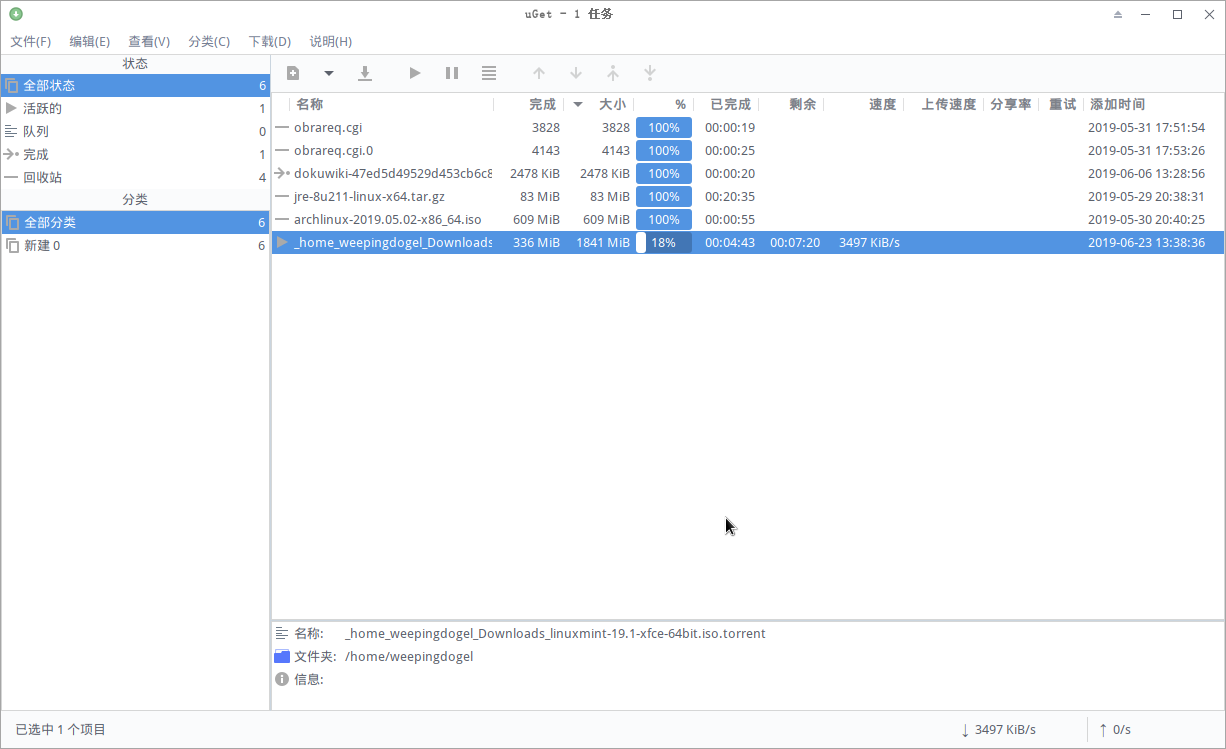Click the download speed indicator in status bar
Viewport: 1226px width, 749px height.
point(998,729)
